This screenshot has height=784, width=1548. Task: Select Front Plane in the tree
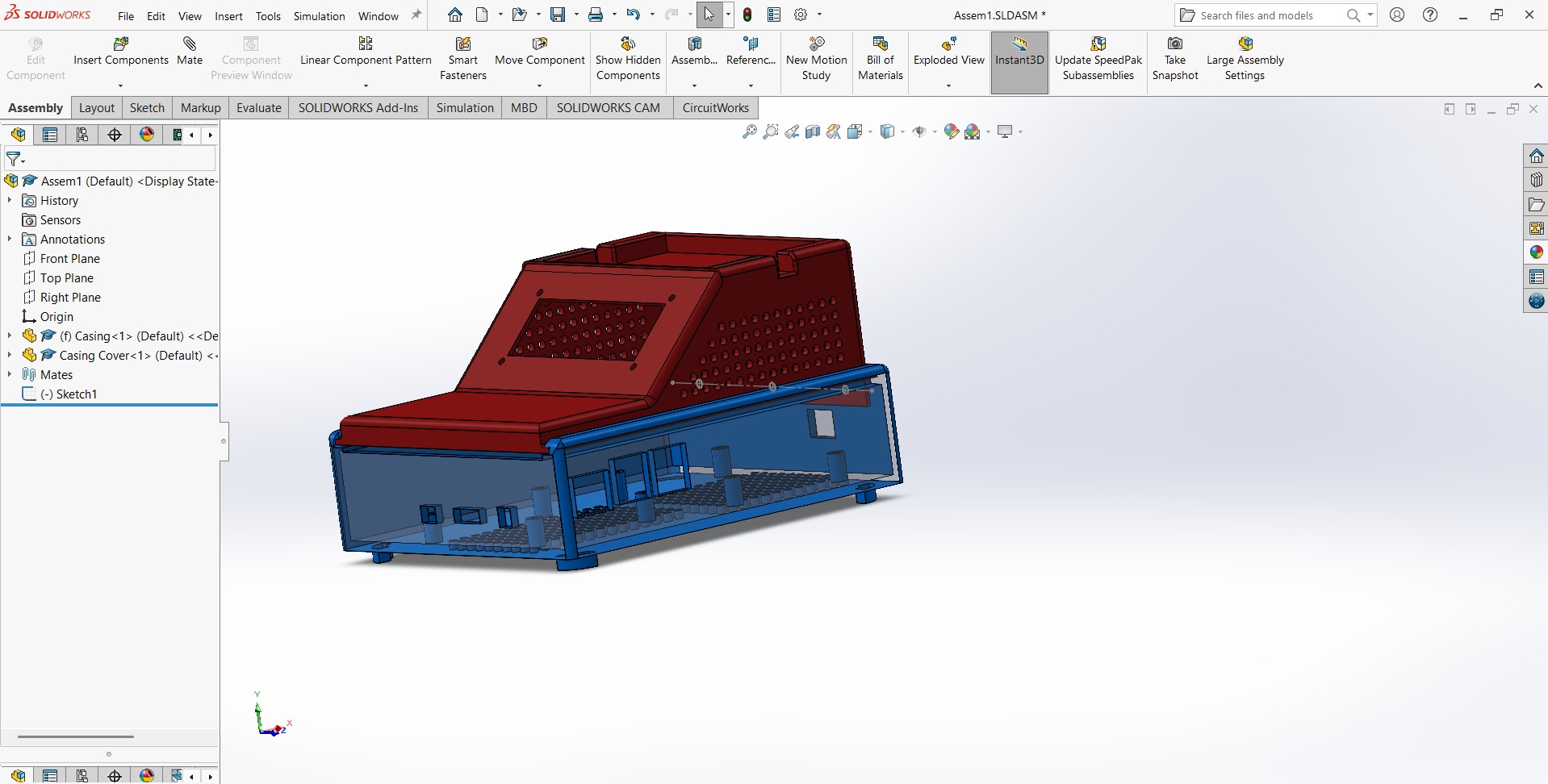(70, 258)
